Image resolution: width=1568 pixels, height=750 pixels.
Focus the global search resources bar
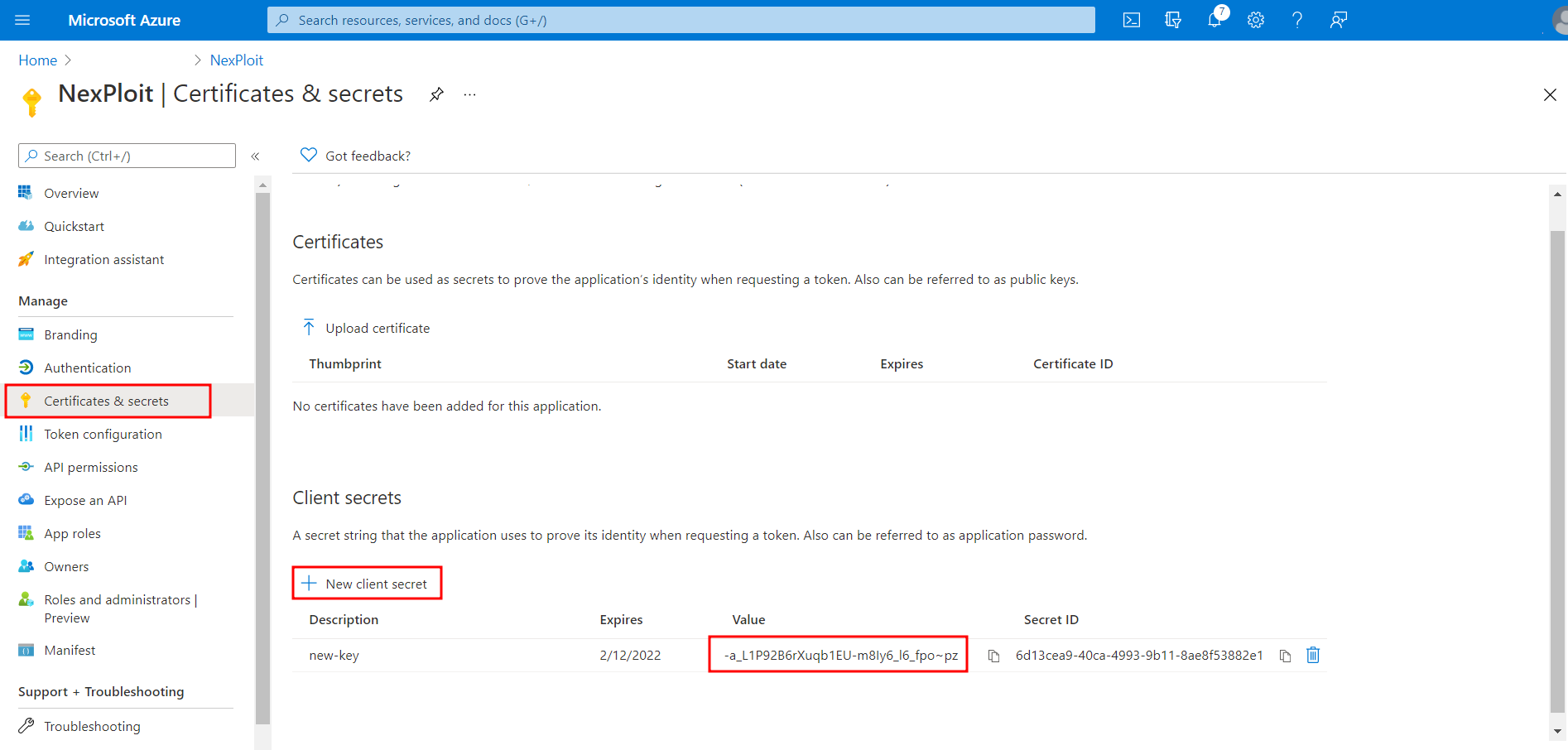[681, 20]
